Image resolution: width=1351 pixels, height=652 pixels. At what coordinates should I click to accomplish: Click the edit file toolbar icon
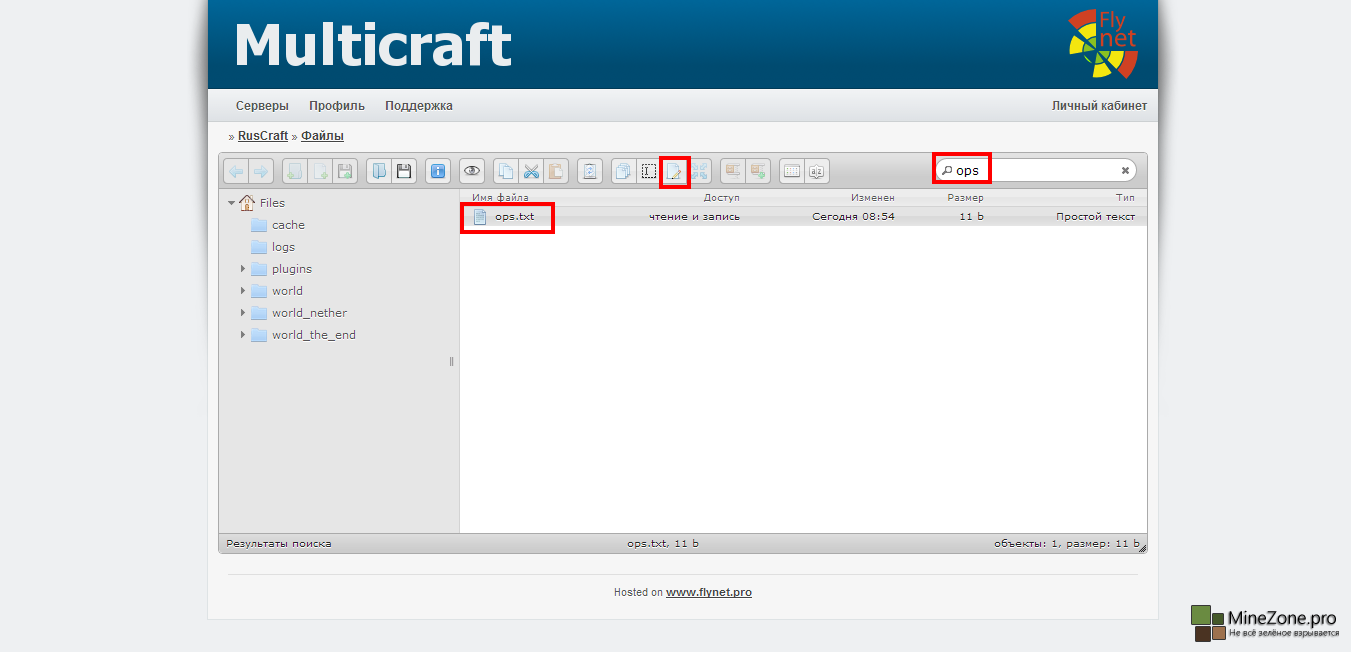(x=675, y=171)
